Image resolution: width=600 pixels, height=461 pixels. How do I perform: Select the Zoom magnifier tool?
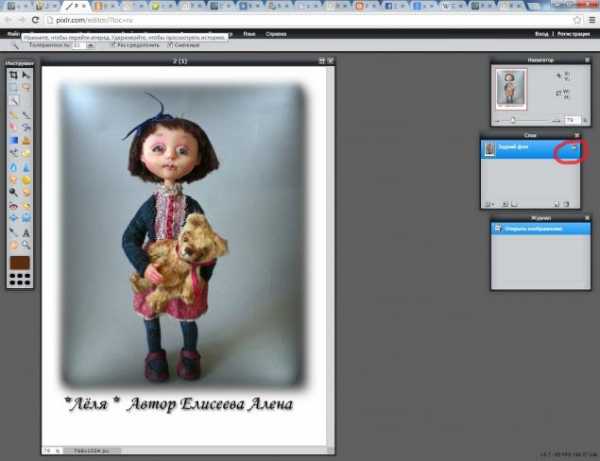[26, 244]
